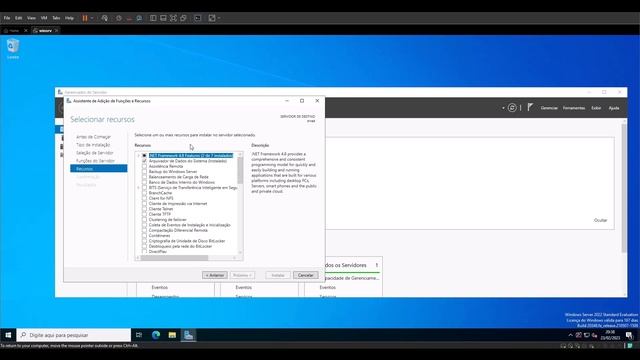Select the Contêineres feature label
This screenshot has width=640, height=360.
point(159,236)
